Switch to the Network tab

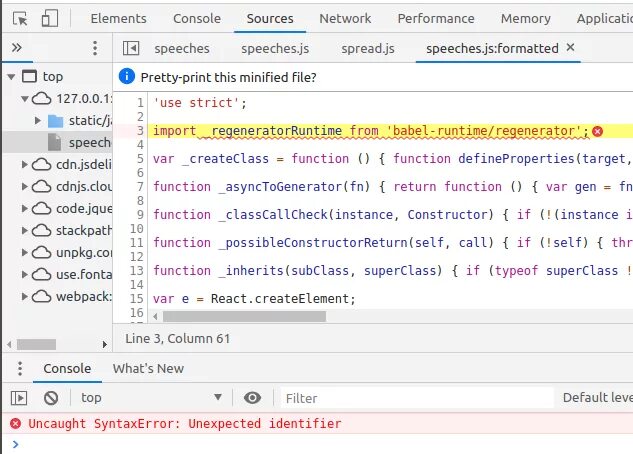345,18
